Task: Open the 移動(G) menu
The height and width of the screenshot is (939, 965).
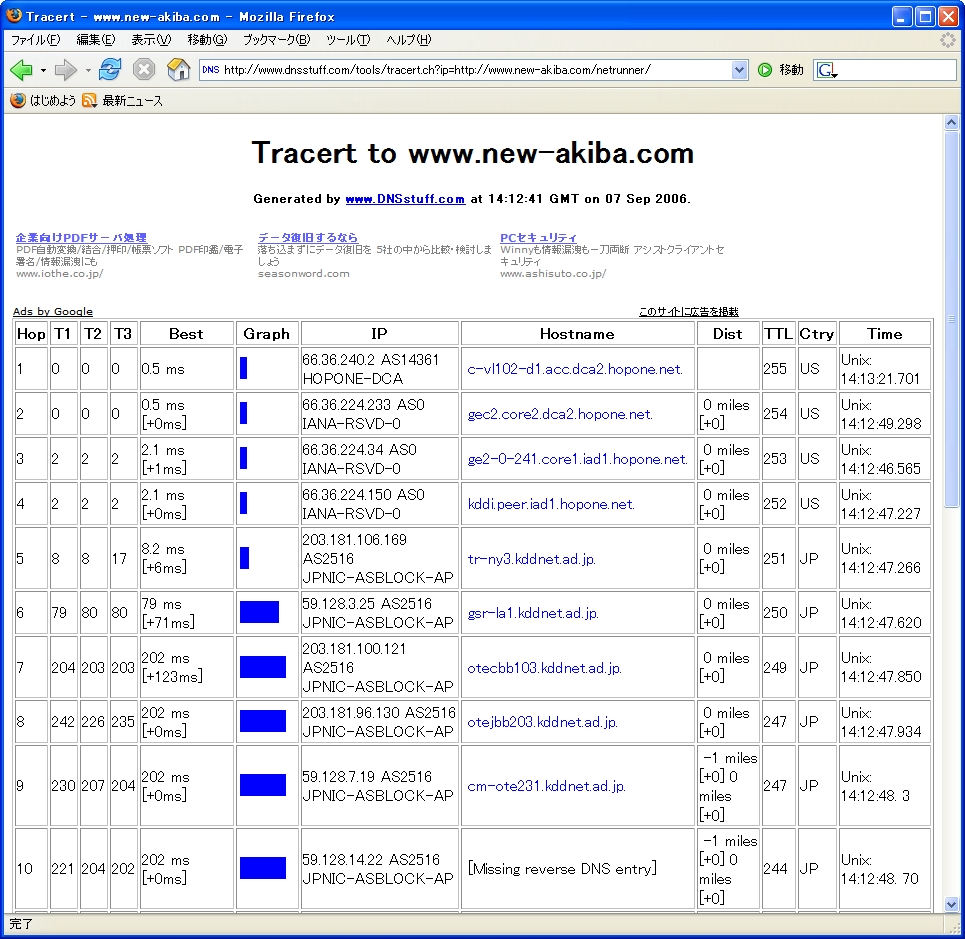Action: pos(207,40)
